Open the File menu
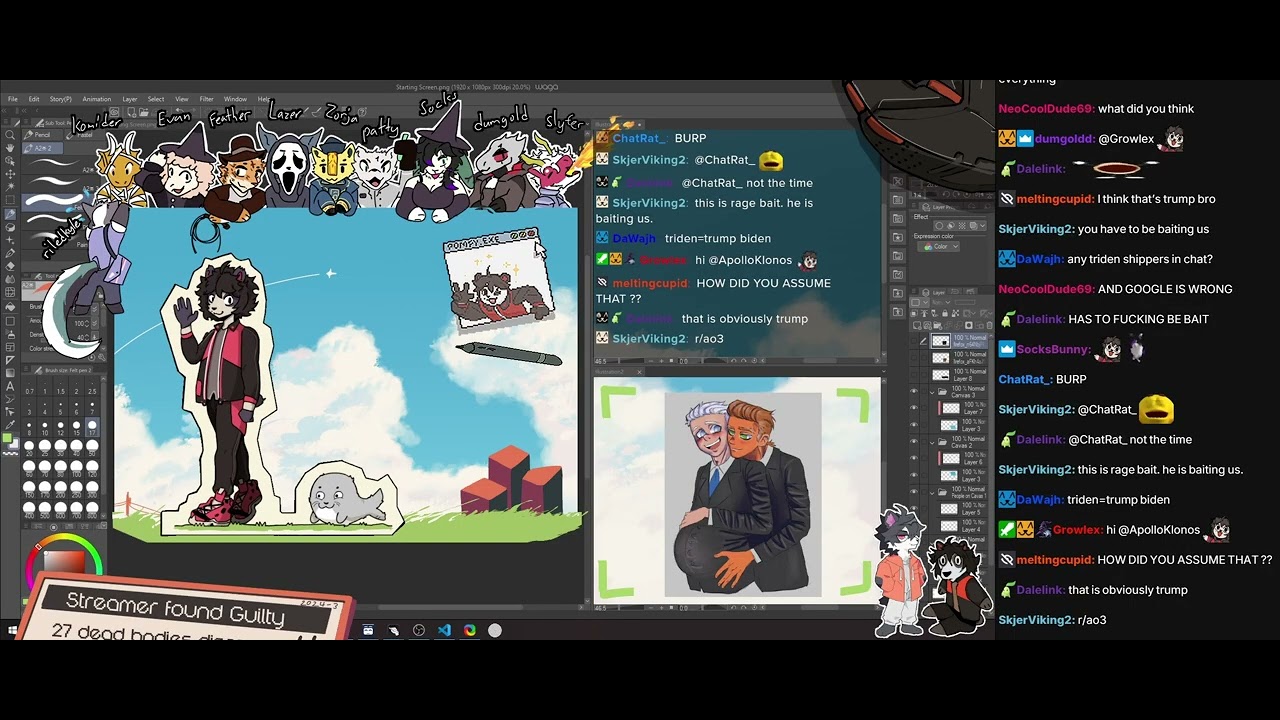Image resolution: width=1280 pixels, height=720 pixels. [x=13, y=99]
